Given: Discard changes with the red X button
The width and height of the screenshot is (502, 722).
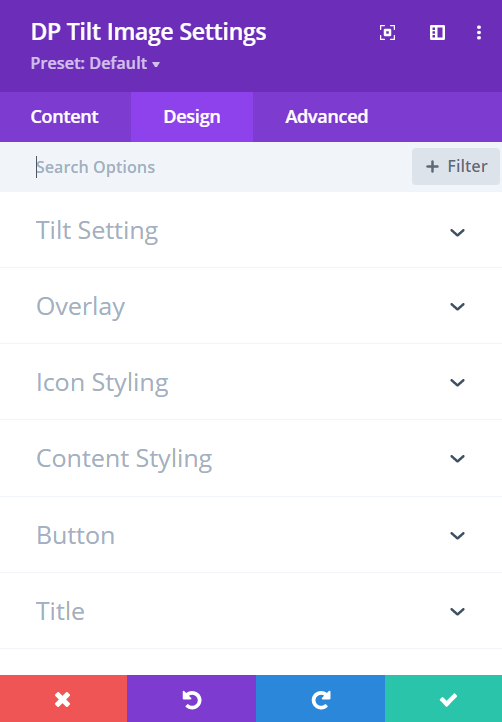Looking at the screenshot, I should click(63, 699).
